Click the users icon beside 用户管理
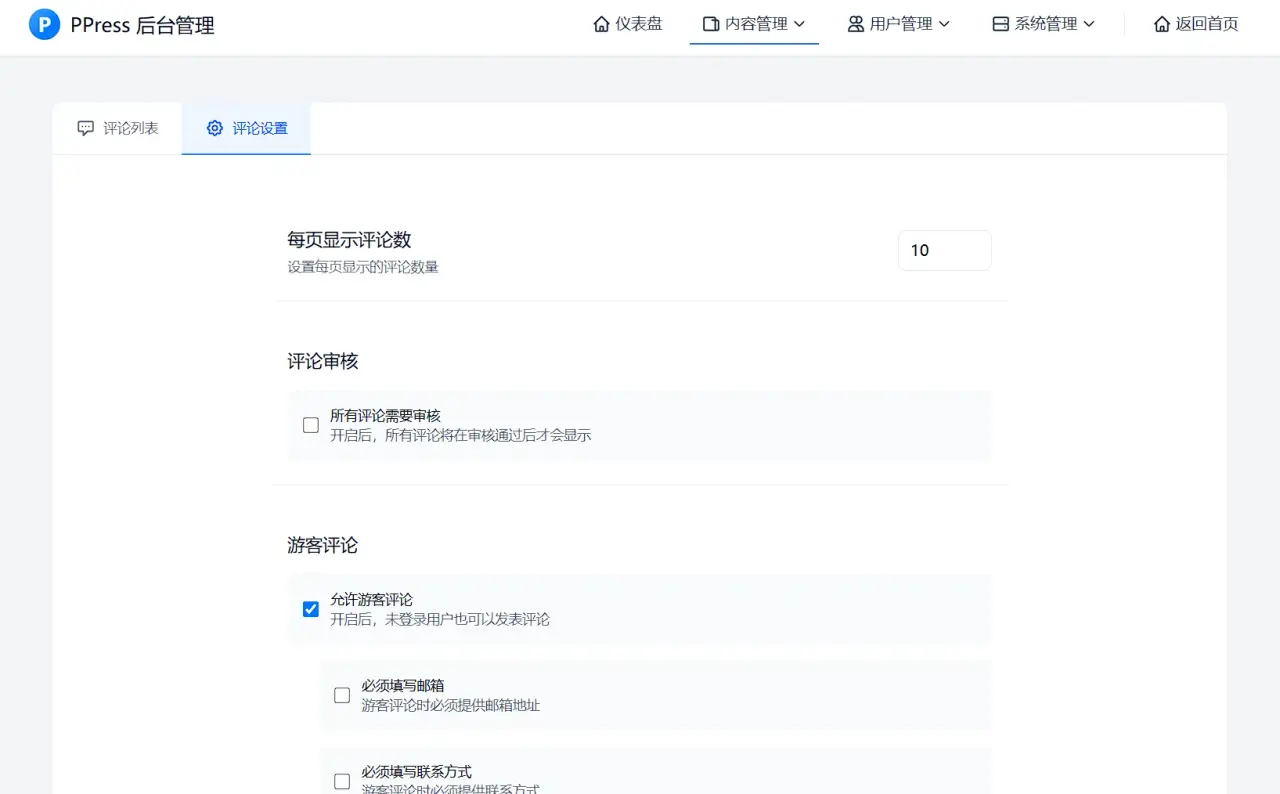1280x794 pixels. [856, 23]
